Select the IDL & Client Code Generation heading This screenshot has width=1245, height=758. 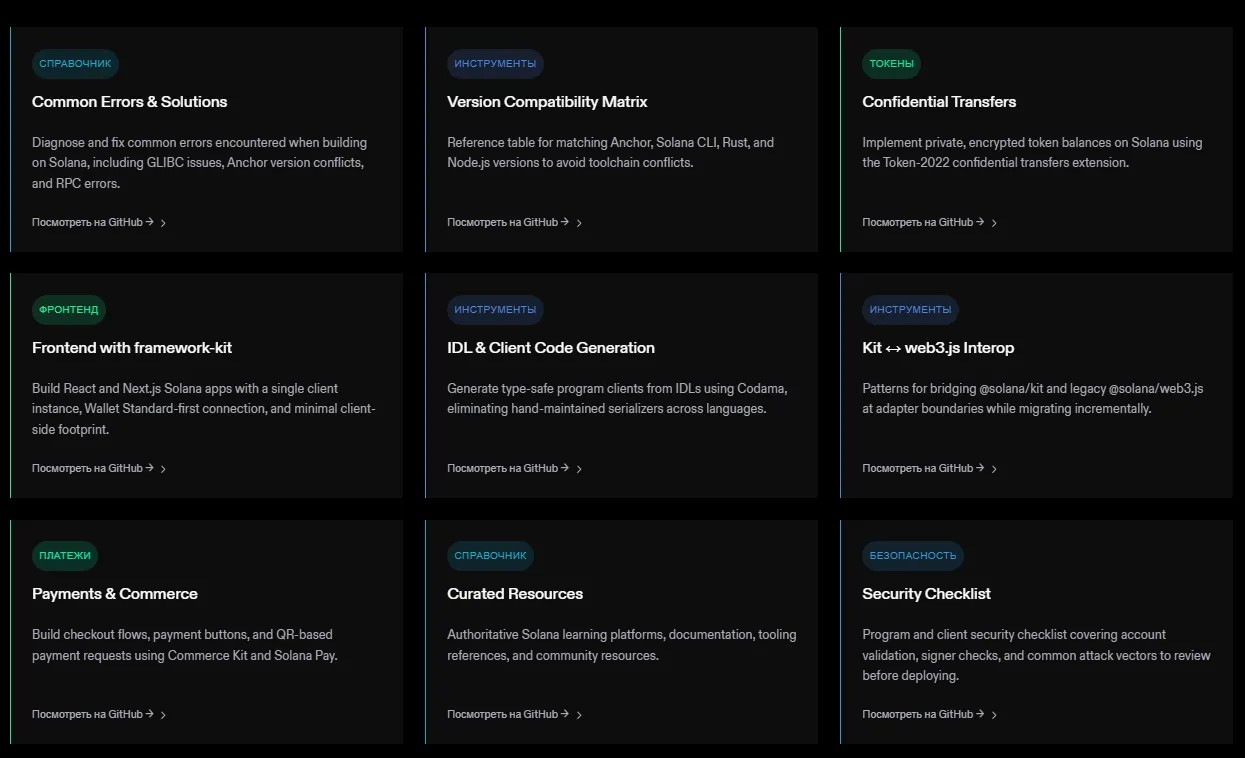point(551,348)
